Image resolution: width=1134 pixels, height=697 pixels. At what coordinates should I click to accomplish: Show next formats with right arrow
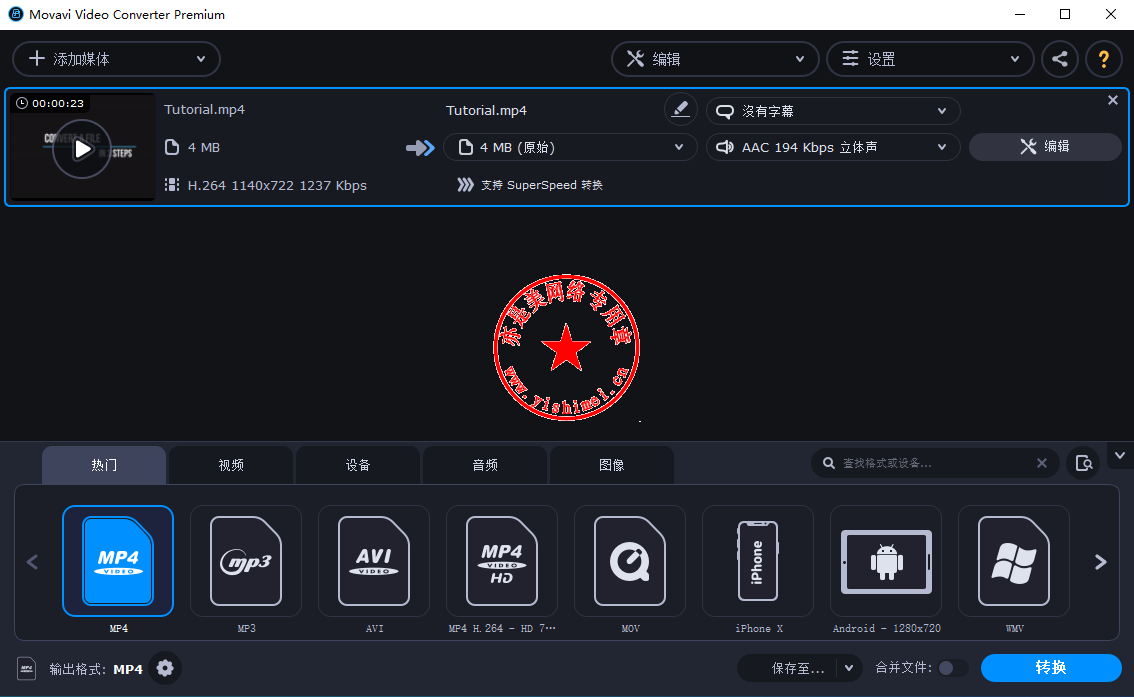tap(1101, 562)
